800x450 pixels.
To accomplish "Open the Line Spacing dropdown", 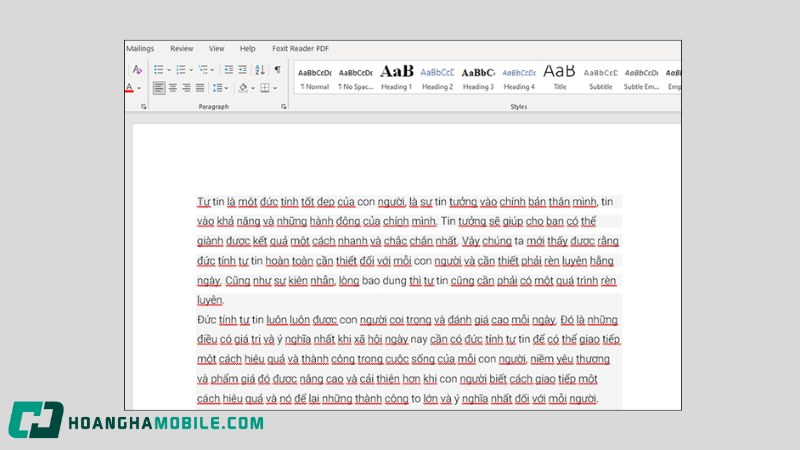I will pos(220,88).
